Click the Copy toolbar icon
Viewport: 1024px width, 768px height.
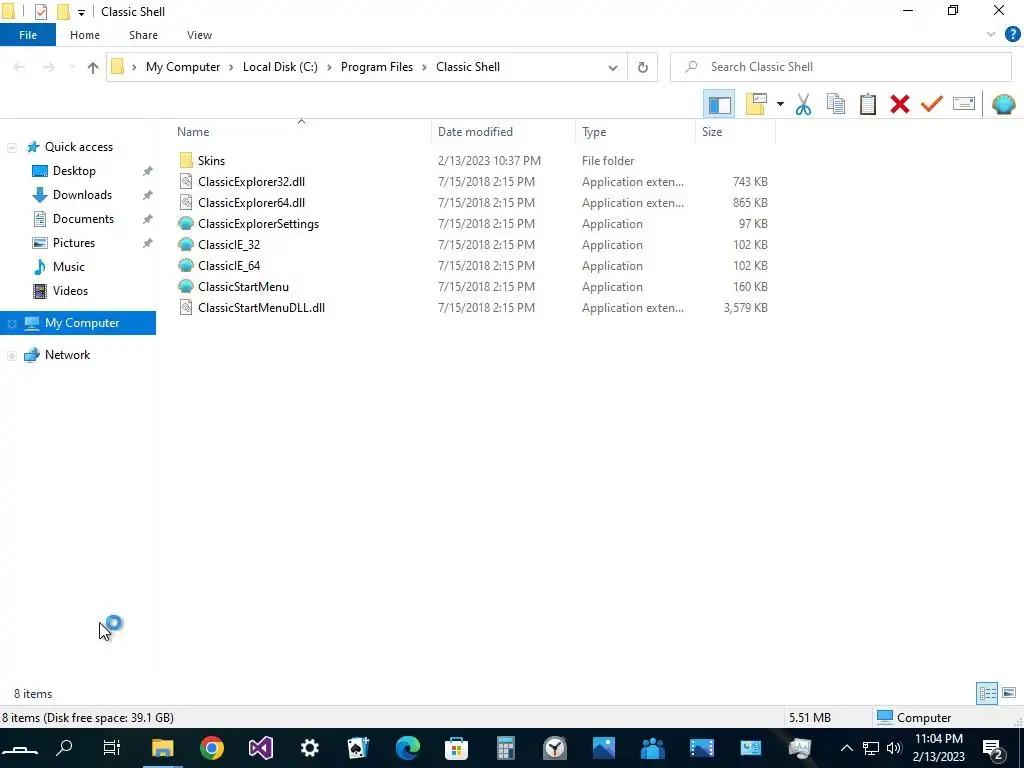[836, 104]
